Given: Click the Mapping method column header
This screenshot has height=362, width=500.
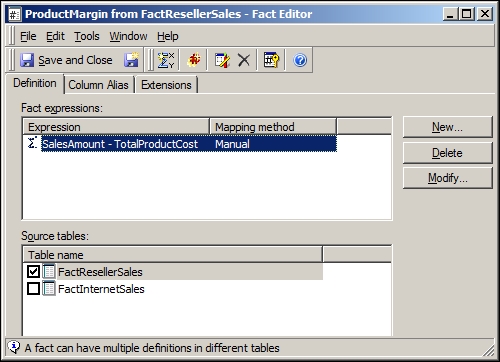Looking at the screenshot, I should 273,127.
